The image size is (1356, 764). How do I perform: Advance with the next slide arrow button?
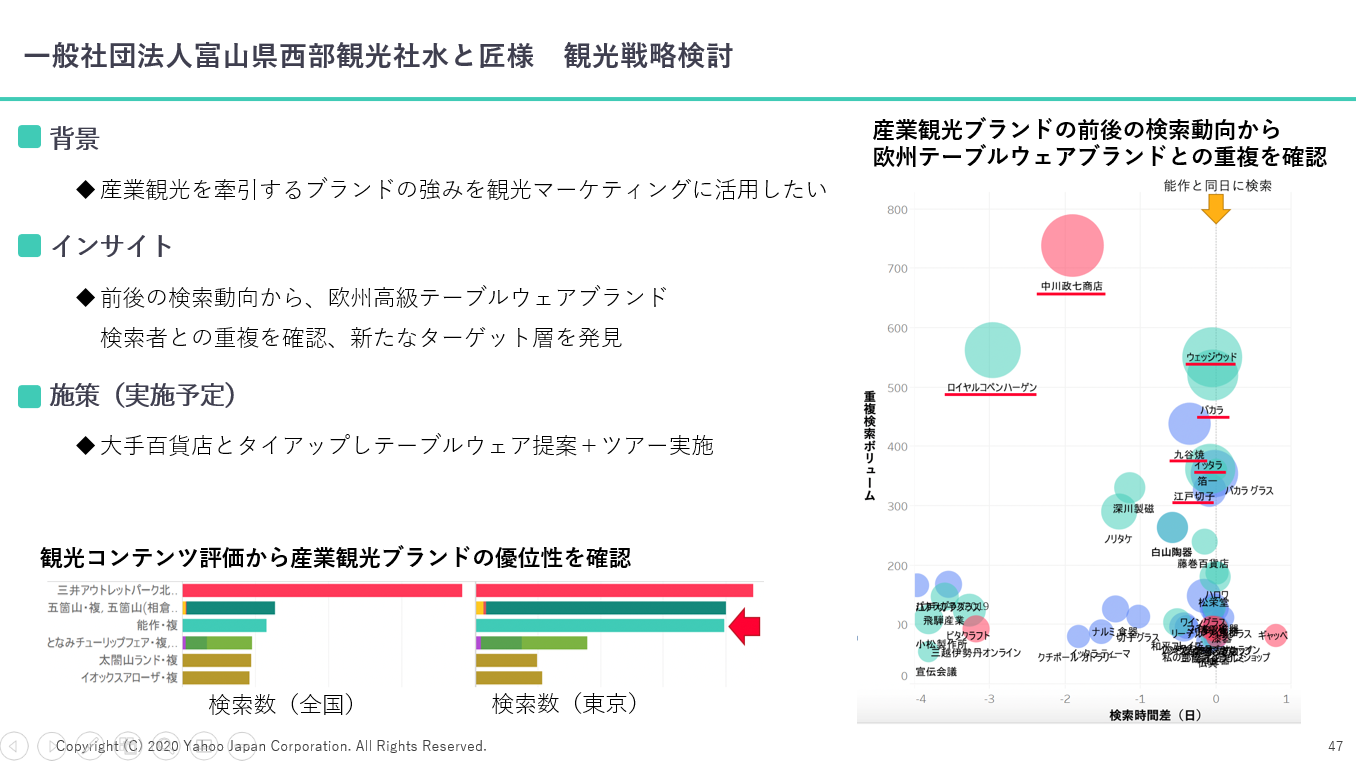point(50,745)
